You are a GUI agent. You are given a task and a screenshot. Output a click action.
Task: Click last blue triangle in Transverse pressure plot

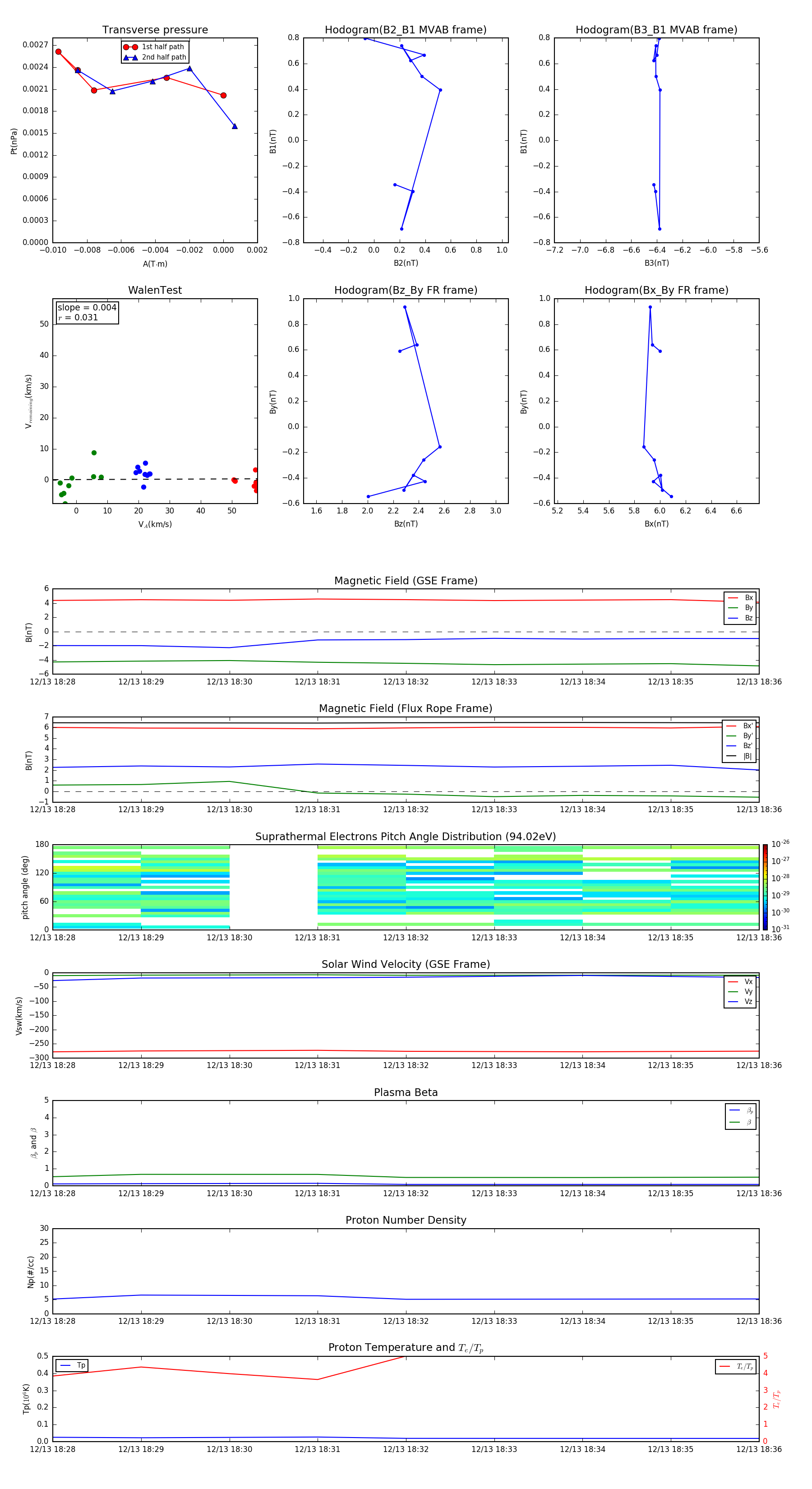(235, 126)
